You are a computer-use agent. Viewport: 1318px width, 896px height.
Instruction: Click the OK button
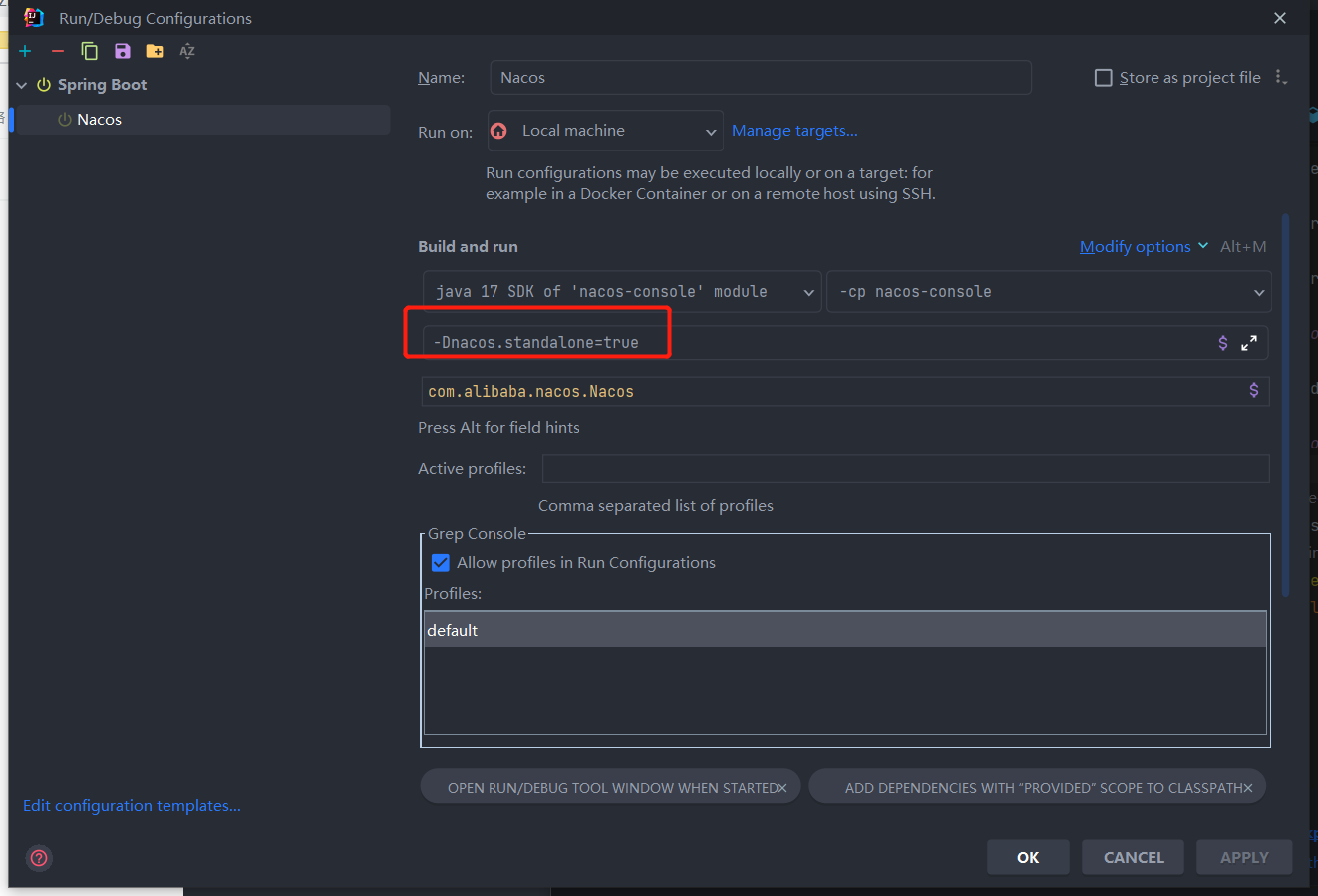(1028, 857)
